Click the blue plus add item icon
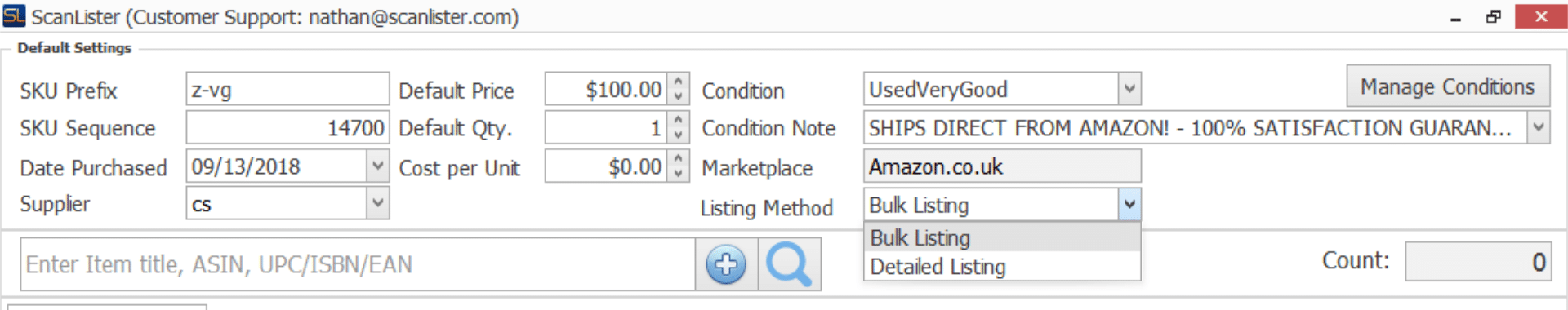 click(726, 264)
